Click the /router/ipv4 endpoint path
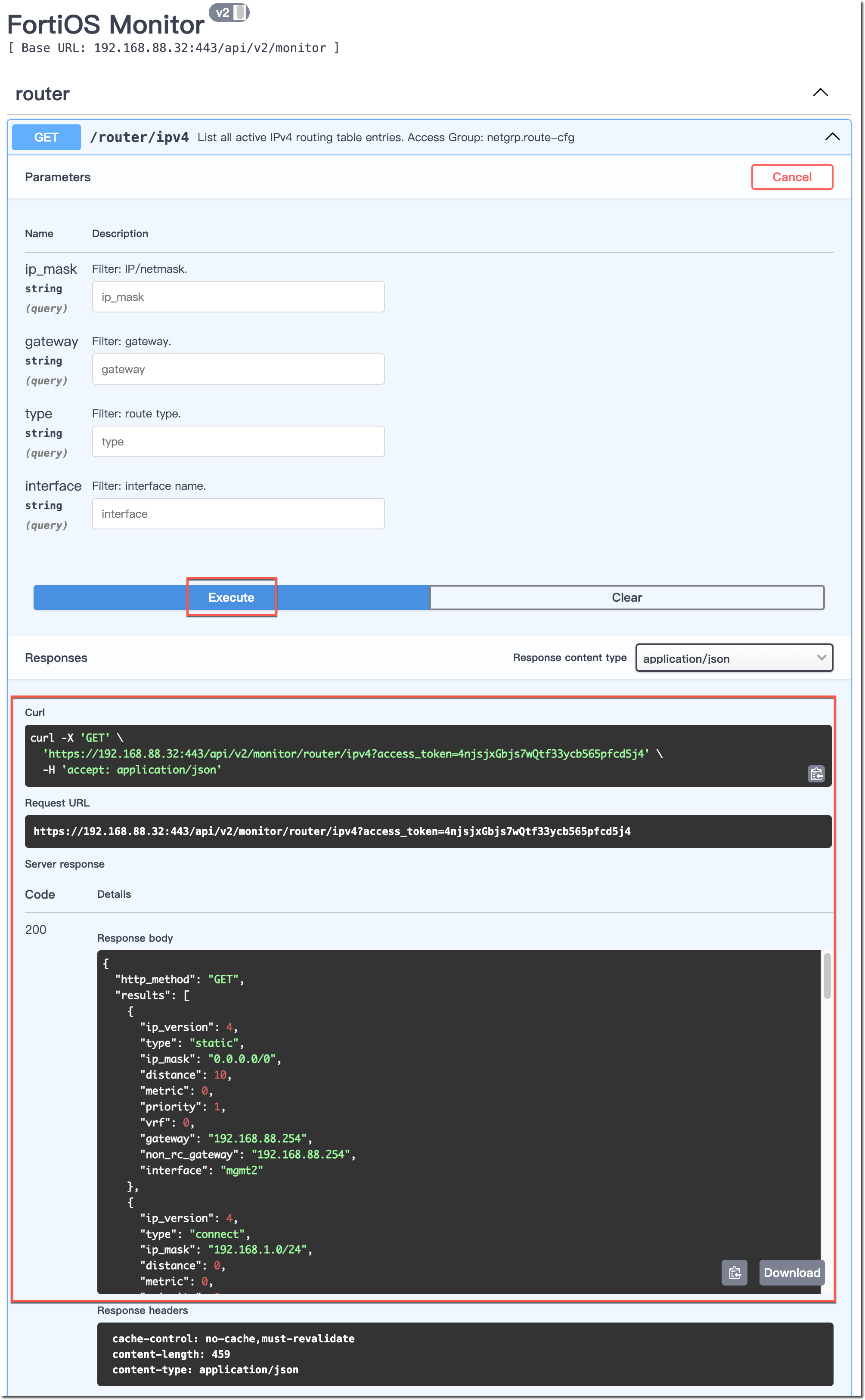Screen dimensions: 865x1400 (x=140, y=137)
